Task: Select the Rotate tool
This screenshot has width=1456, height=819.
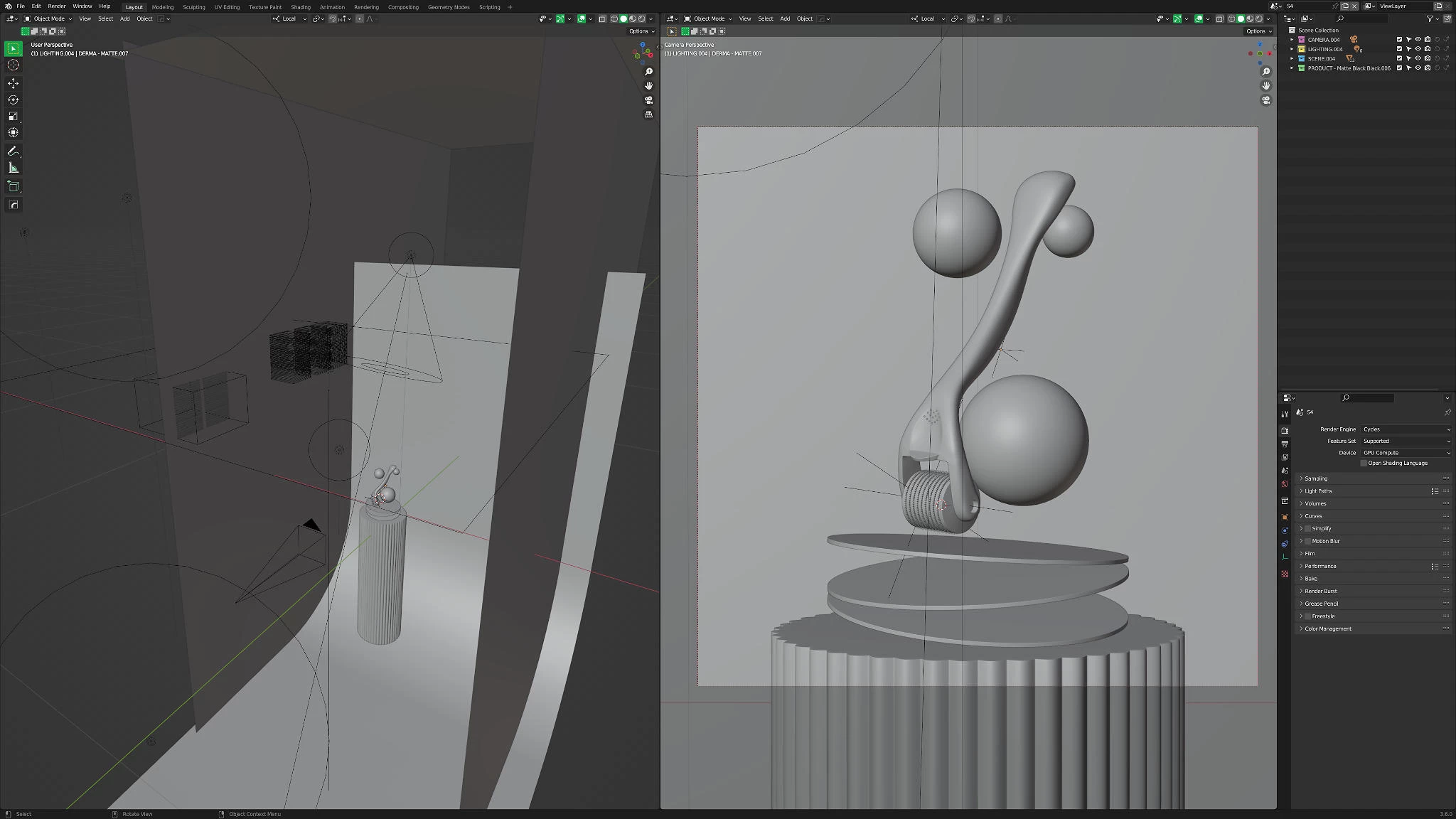Action: coord(14,100)
